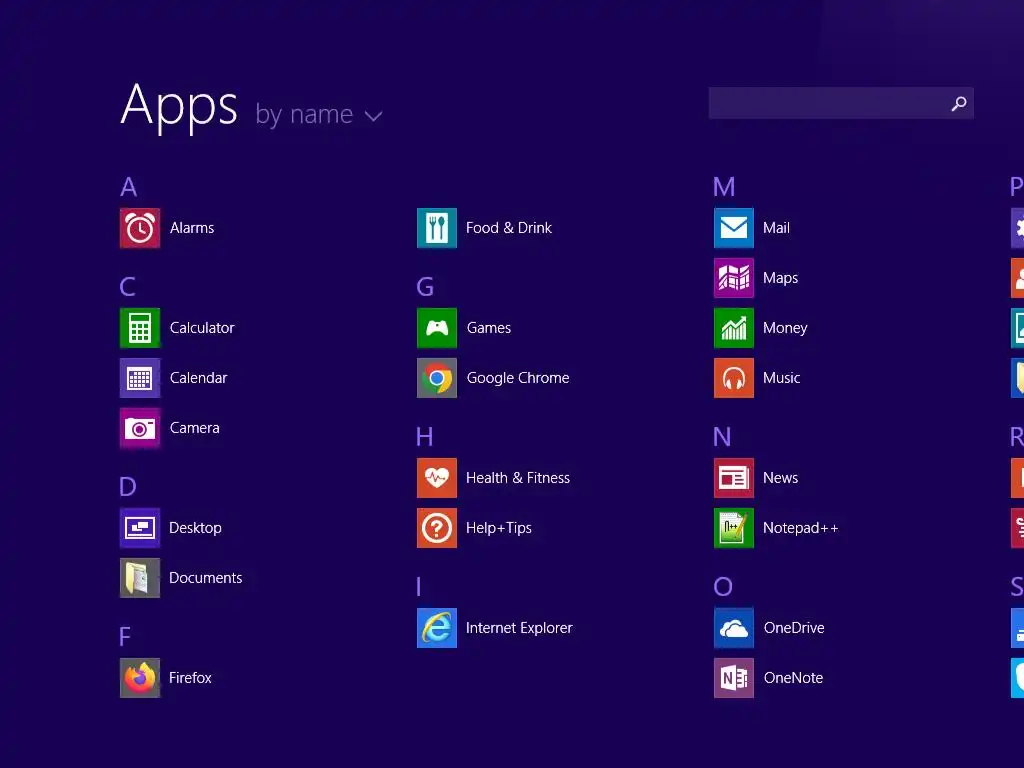Click the 'Maps' label text
Viewport: 1024px width, 768px height.
point(780,278)
